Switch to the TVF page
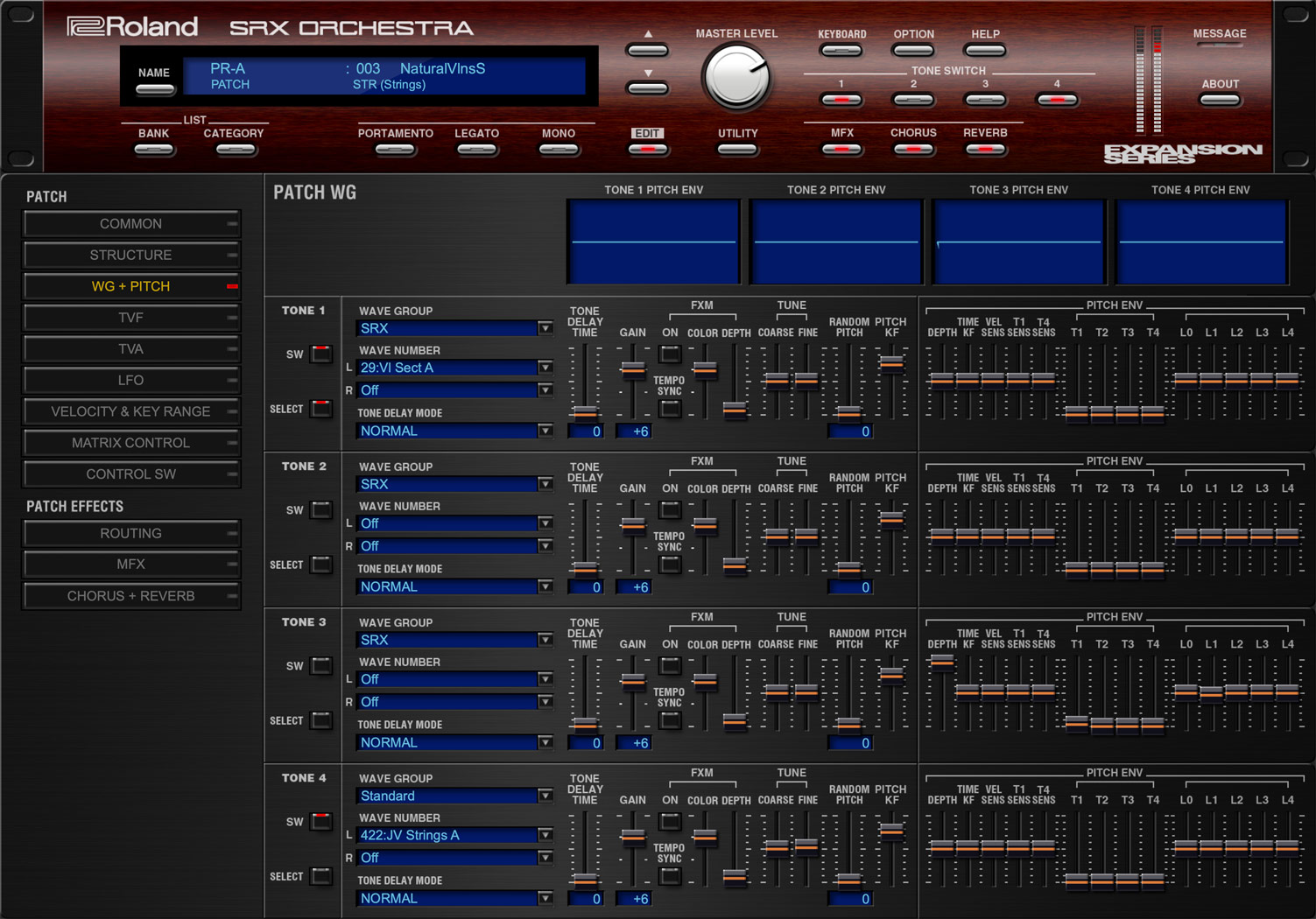Image resolution: width=1316 pixels, height=919 pixels. pyautogui.click(x=131, y=318)
